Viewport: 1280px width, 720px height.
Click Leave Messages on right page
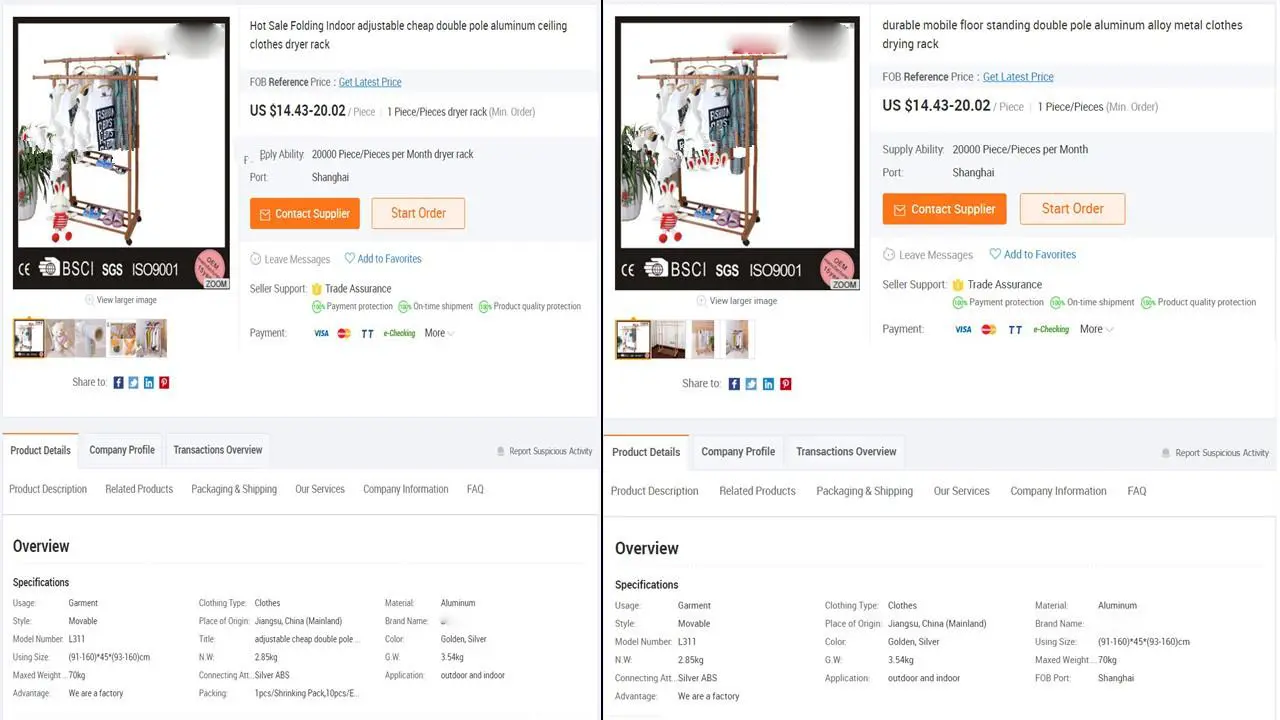927,255
